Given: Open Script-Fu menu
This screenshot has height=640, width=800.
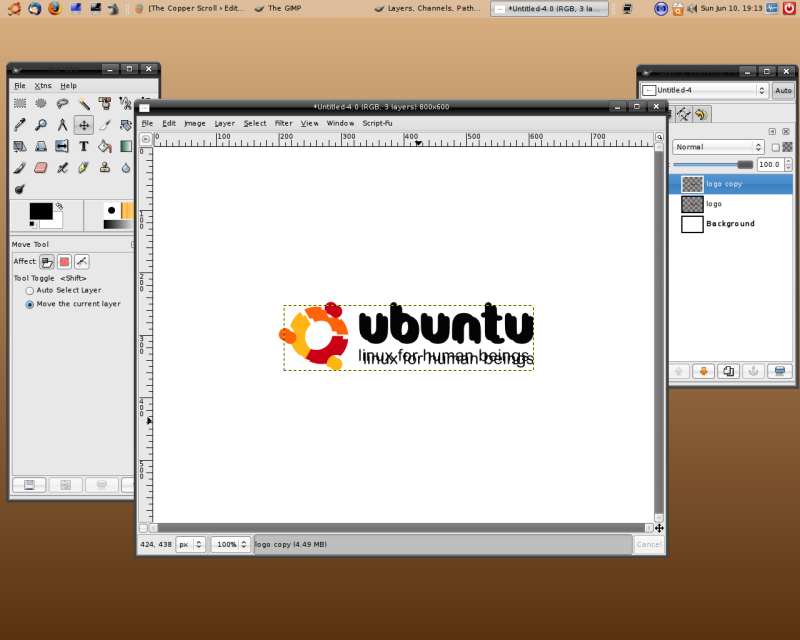Looking at the screenshot, I should point(378,124).
